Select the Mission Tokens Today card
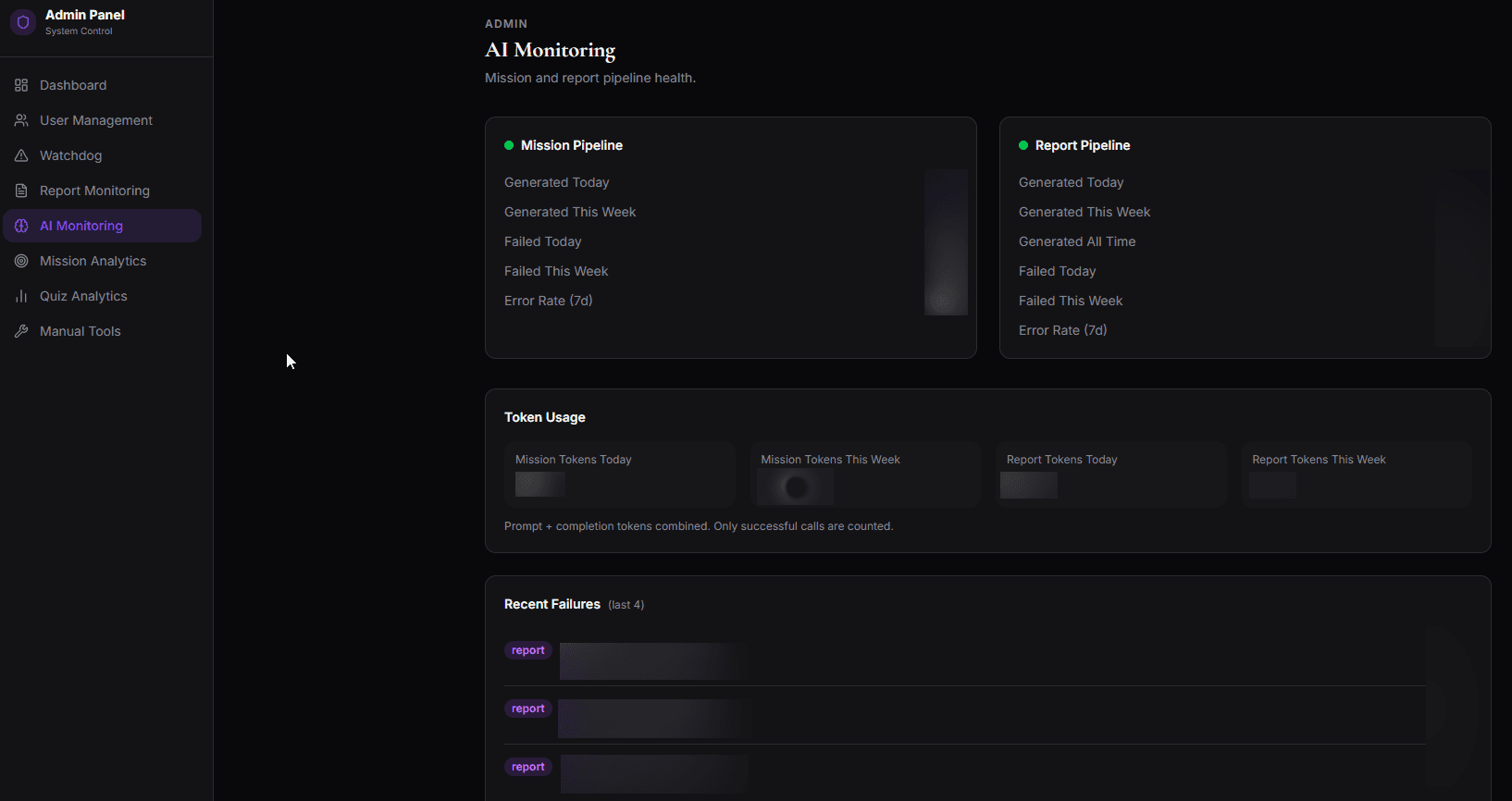 tap(619, 474)
